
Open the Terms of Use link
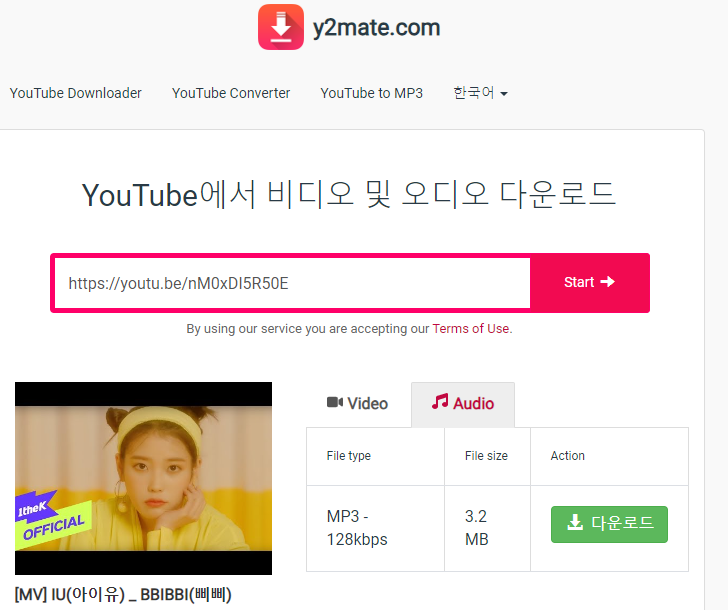pos(471,329)
